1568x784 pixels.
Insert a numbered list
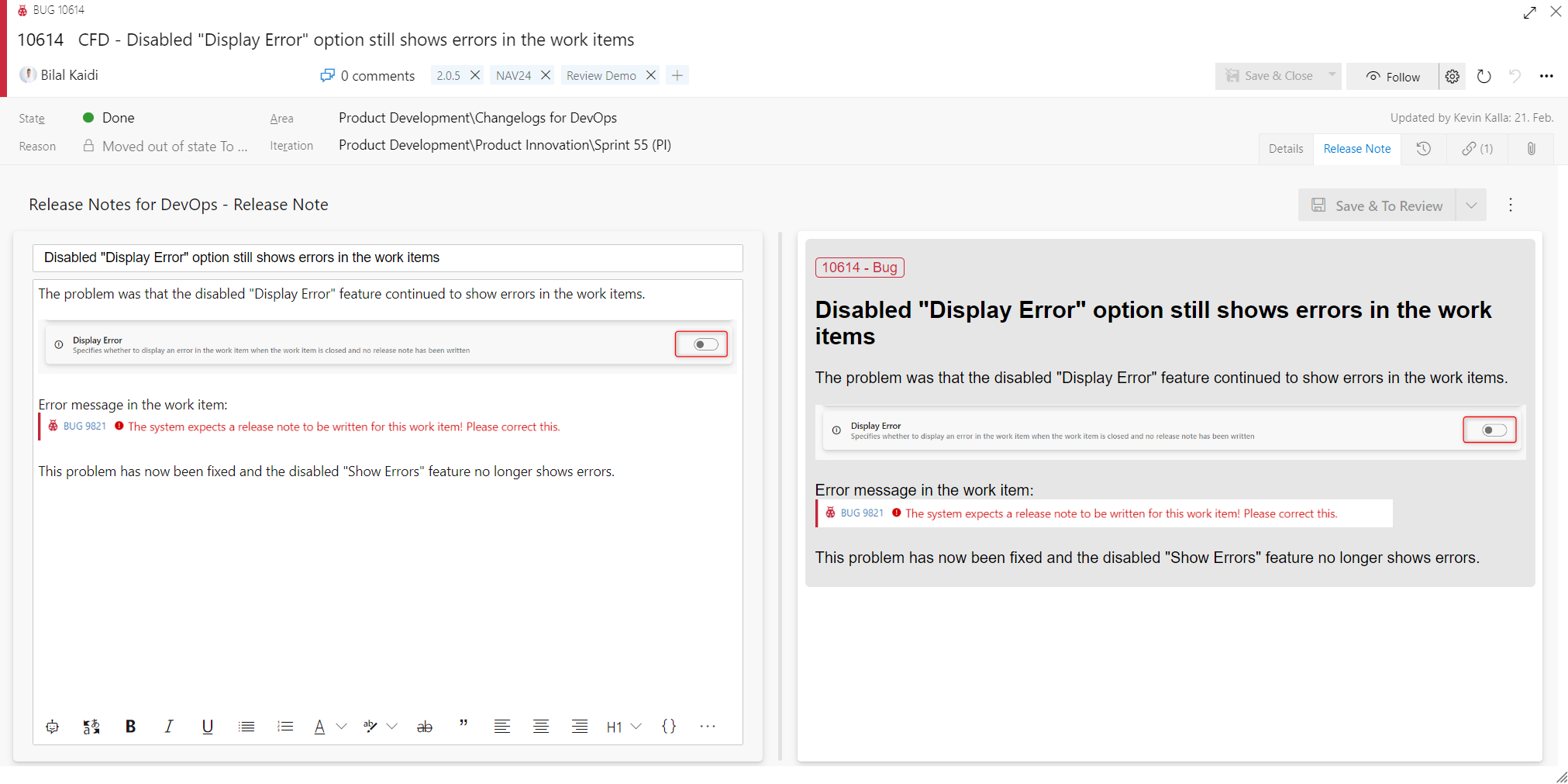[x=285, y=727]
